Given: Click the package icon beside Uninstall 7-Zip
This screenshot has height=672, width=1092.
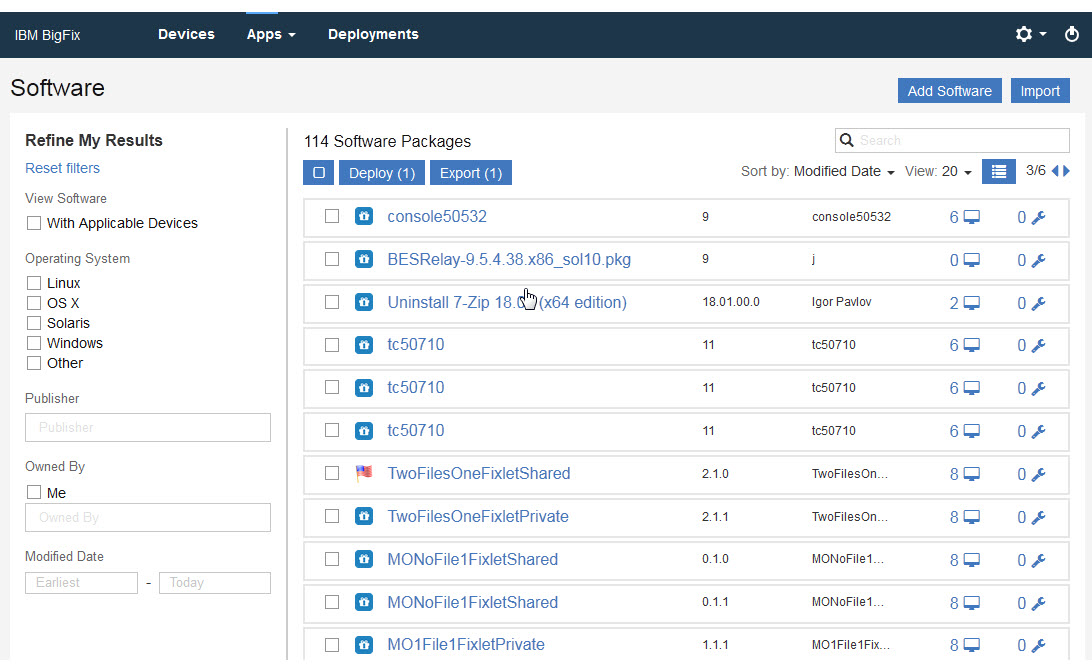Looking at the screenshot, I should point(364,302).
